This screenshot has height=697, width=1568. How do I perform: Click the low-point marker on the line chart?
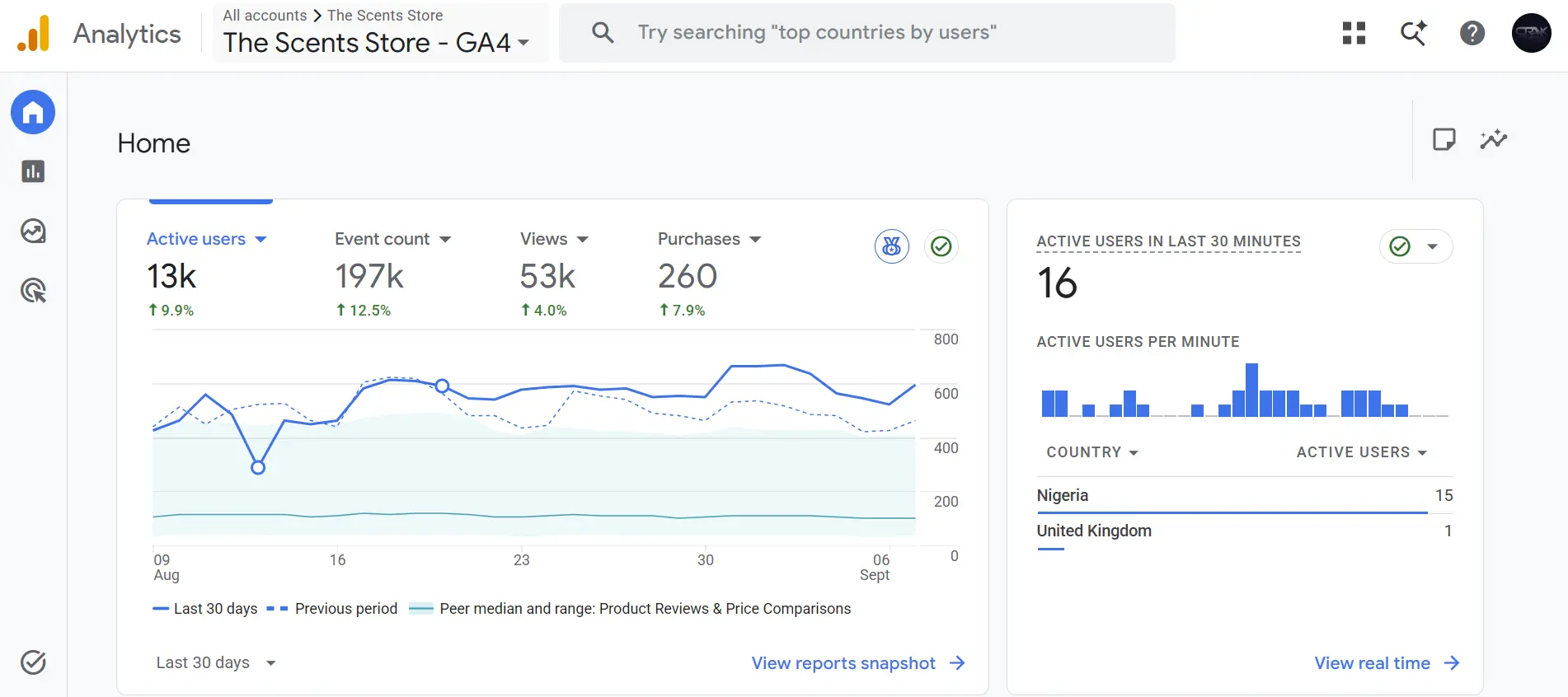tap(258, 467)
